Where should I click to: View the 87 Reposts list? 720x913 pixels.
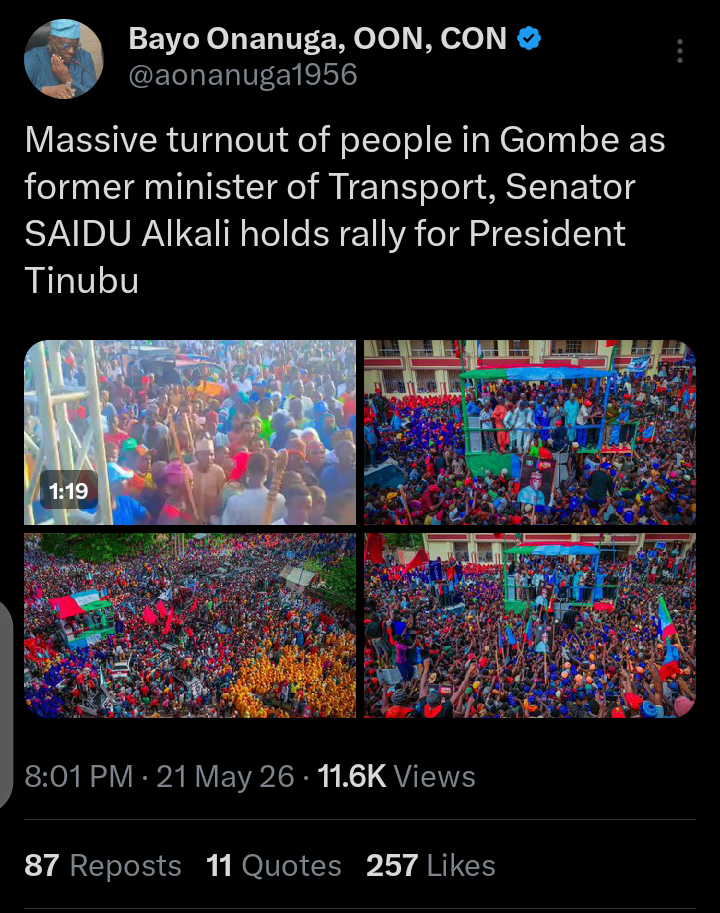tap(103, 865)
